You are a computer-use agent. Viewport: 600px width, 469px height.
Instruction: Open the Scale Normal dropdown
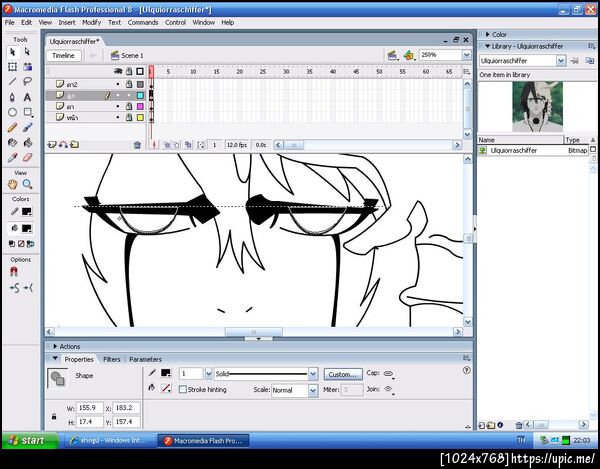point(313,390)
